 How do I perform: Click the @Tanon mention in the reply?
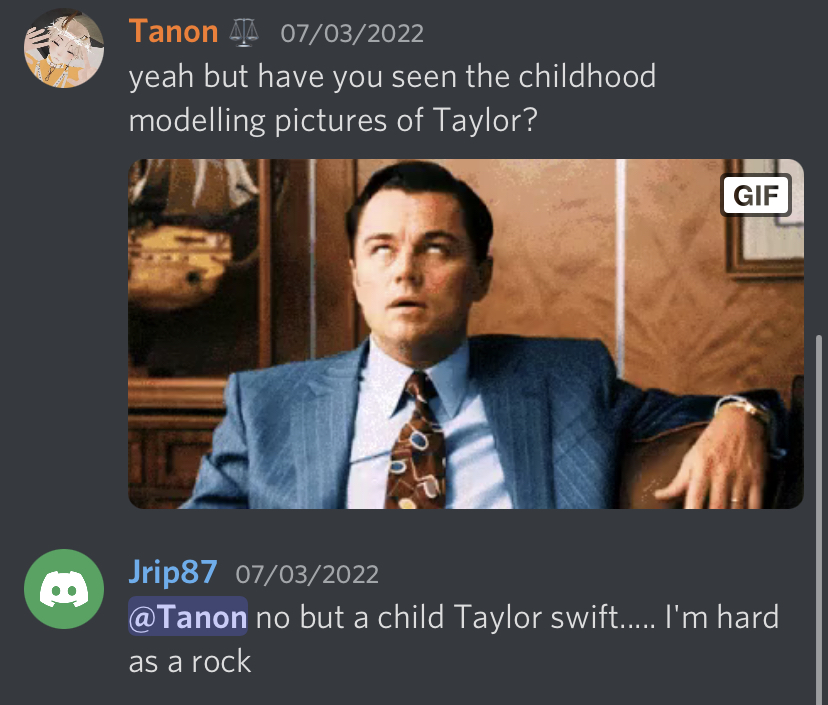click(x=188, y=616)
